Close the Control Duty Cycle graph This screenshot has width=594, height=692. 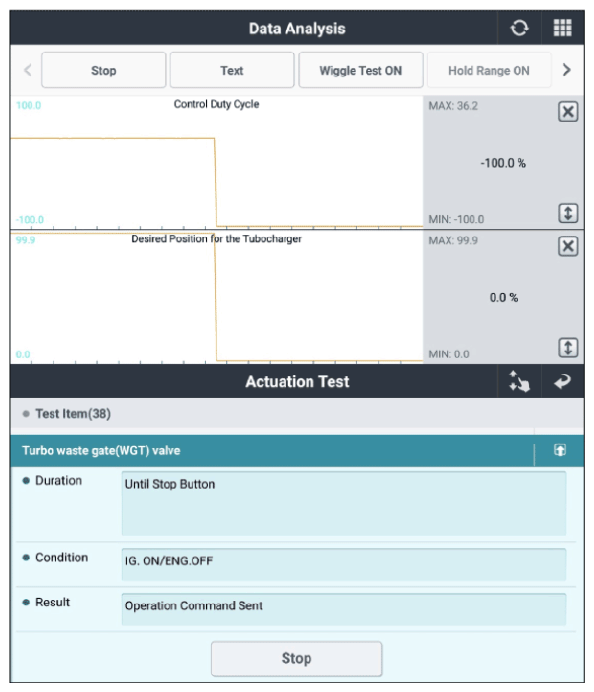click(x=568, y=112)
